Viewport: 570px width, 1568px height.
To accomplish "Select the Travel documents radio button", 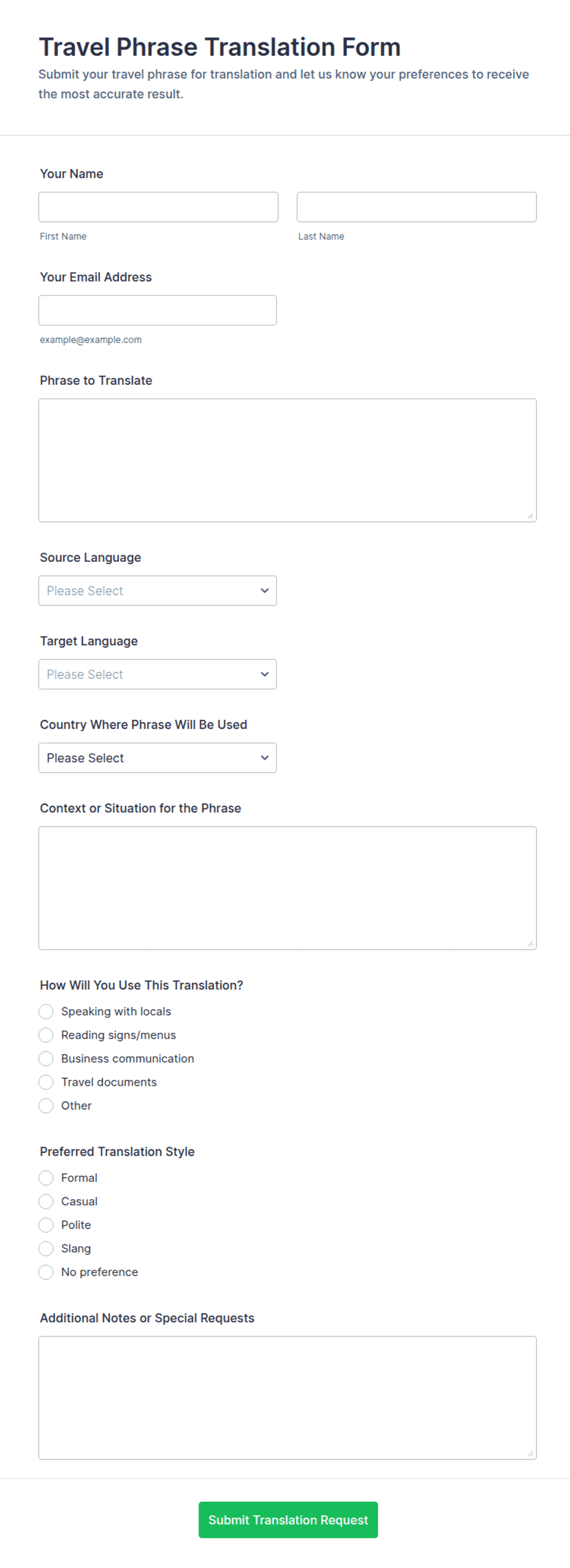I will [46, 1081].
